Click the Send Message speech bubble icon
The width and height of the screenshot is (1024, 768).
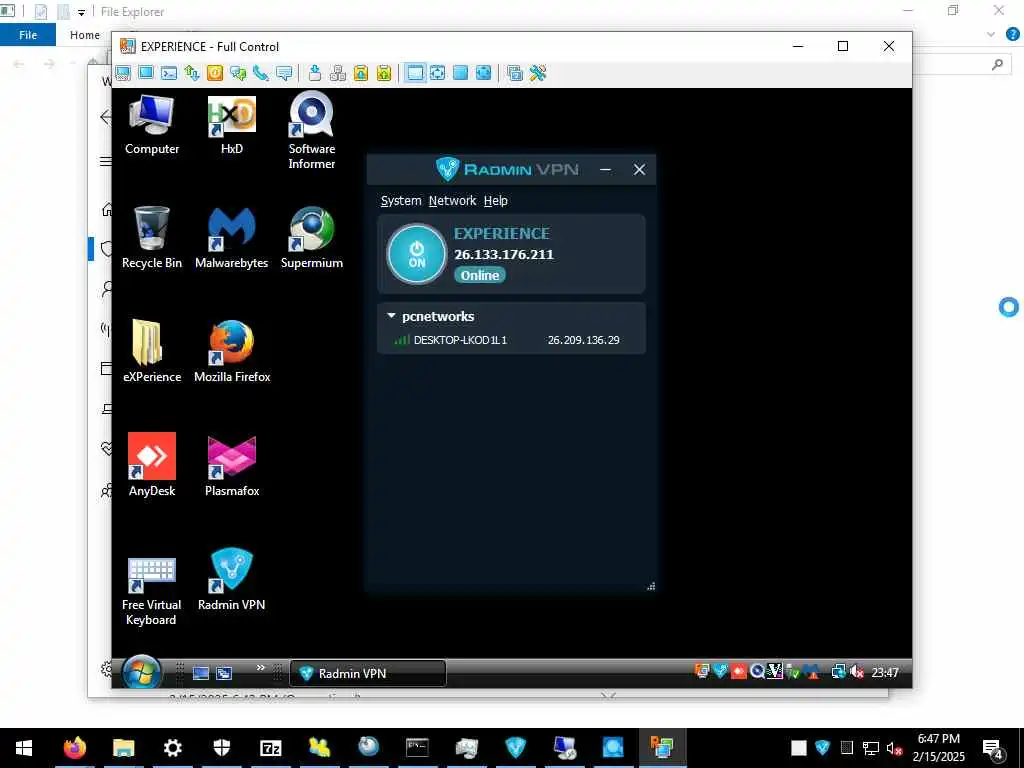(284, 73)
